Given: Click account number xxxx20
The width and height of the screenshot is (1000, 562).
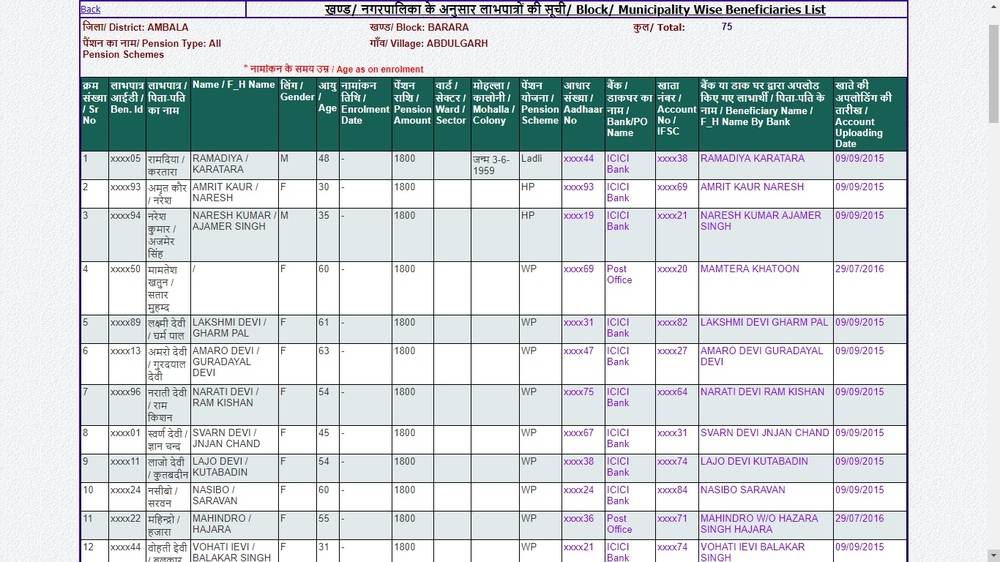Looking at the screenshot, I should coord(672,269).
